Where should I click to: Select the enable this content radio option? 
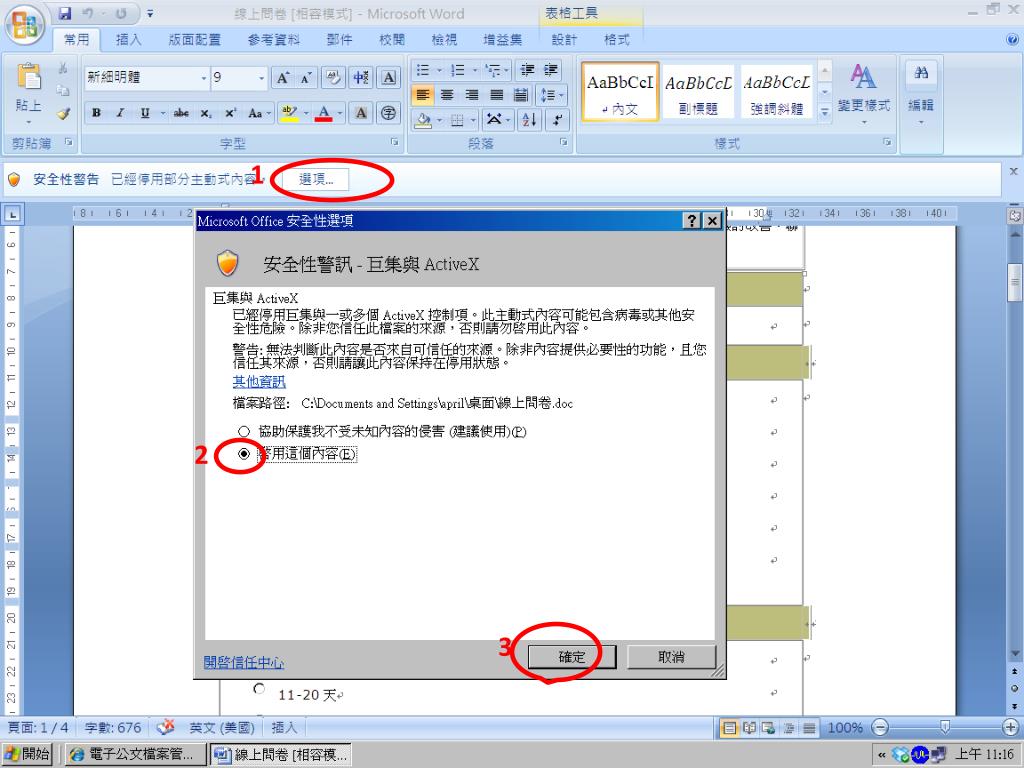[x=244, y=454]
